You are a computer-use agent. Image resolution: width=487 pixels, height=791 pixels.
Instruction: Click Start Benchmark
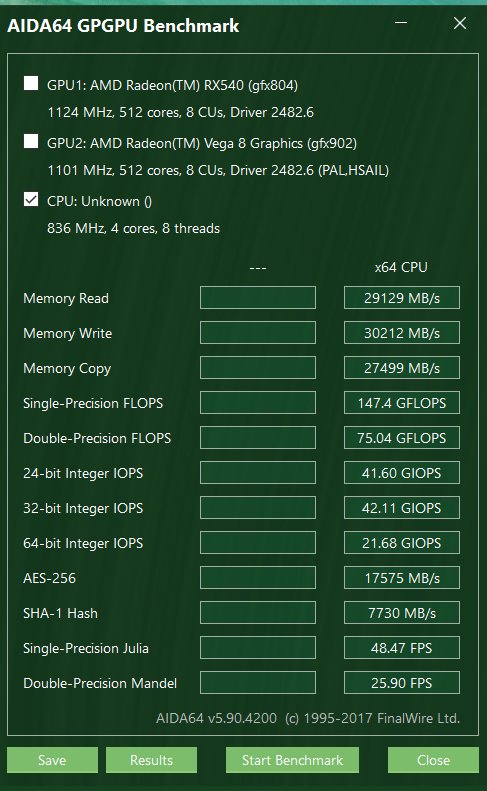[x=292, y=760]
